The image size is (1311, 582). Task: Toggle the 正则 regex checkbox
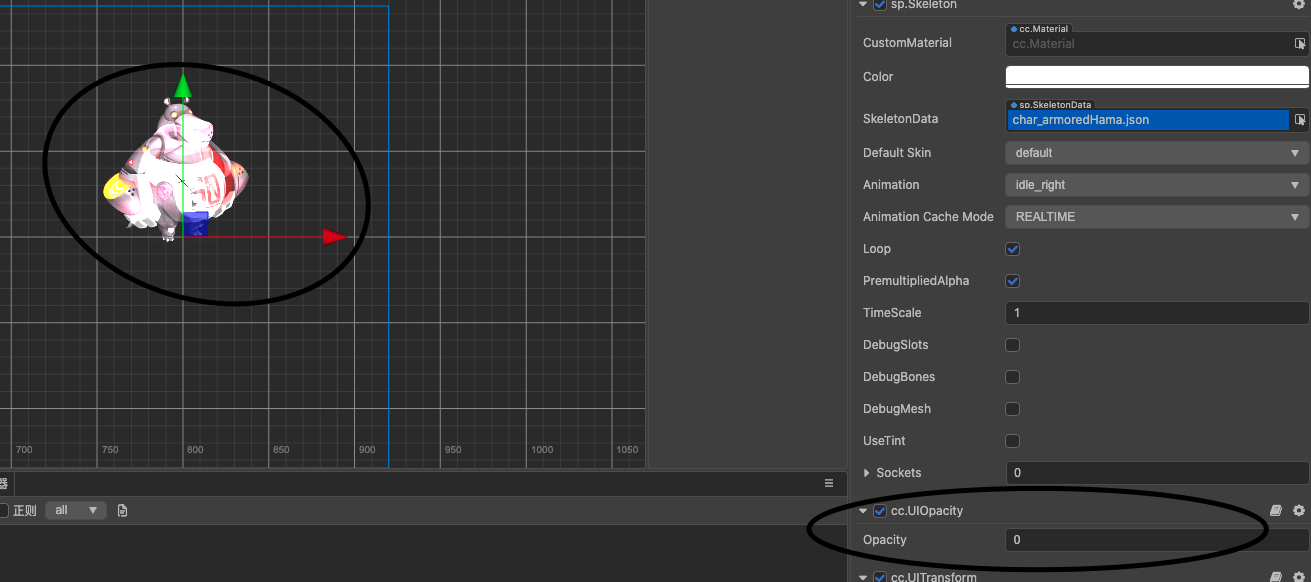[x=3, y=511]
